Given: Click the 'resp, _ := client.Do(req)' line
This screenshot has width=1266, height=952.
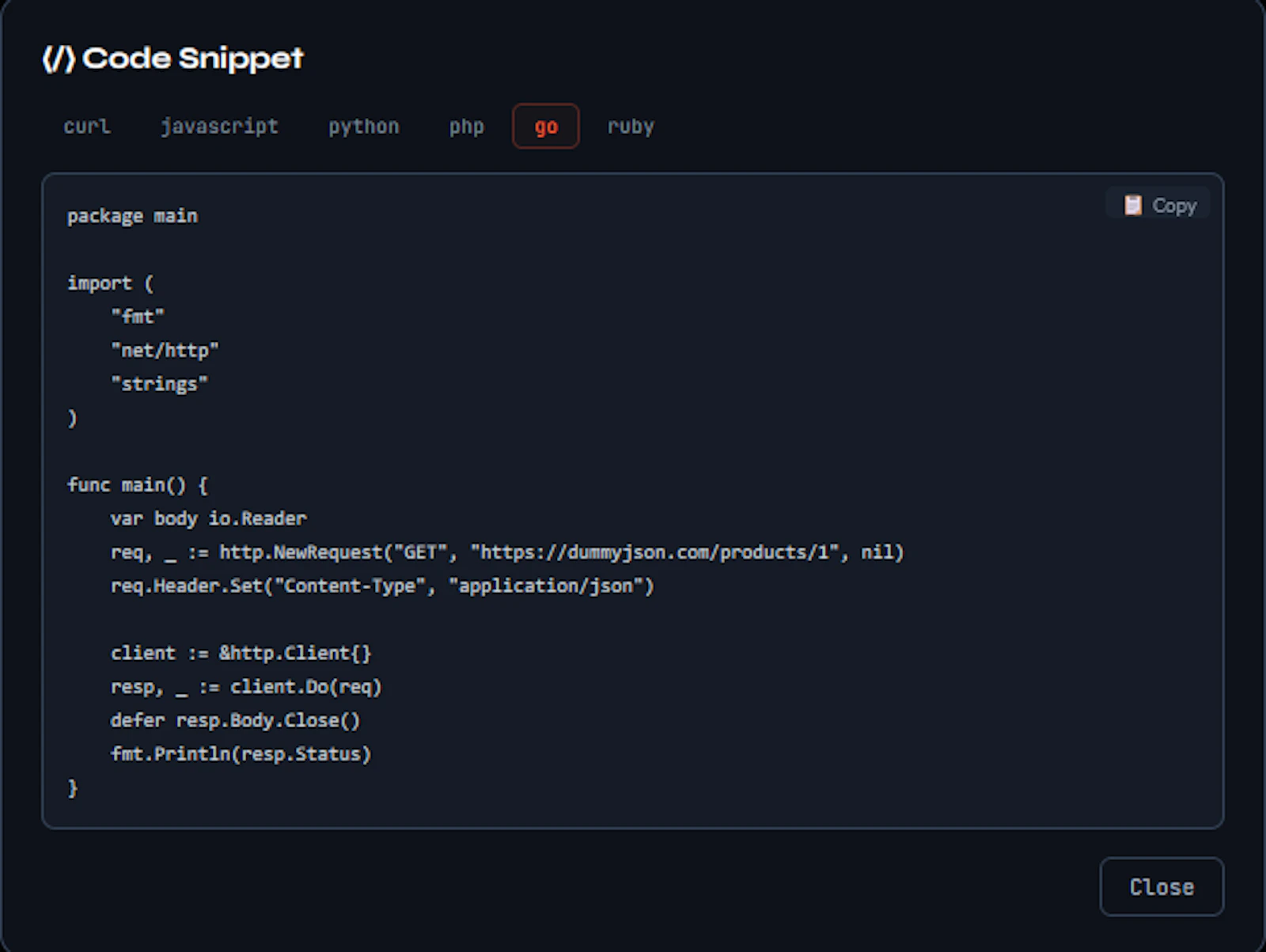Looking at the screenshot, I should point(246,687).
